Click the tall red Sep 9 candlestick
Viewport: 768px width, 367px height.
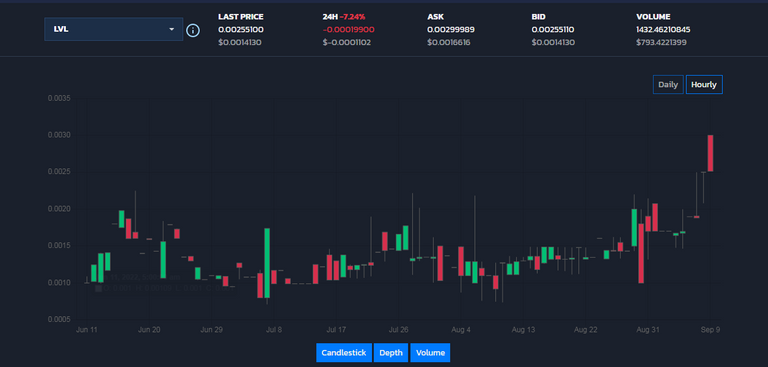710,153
